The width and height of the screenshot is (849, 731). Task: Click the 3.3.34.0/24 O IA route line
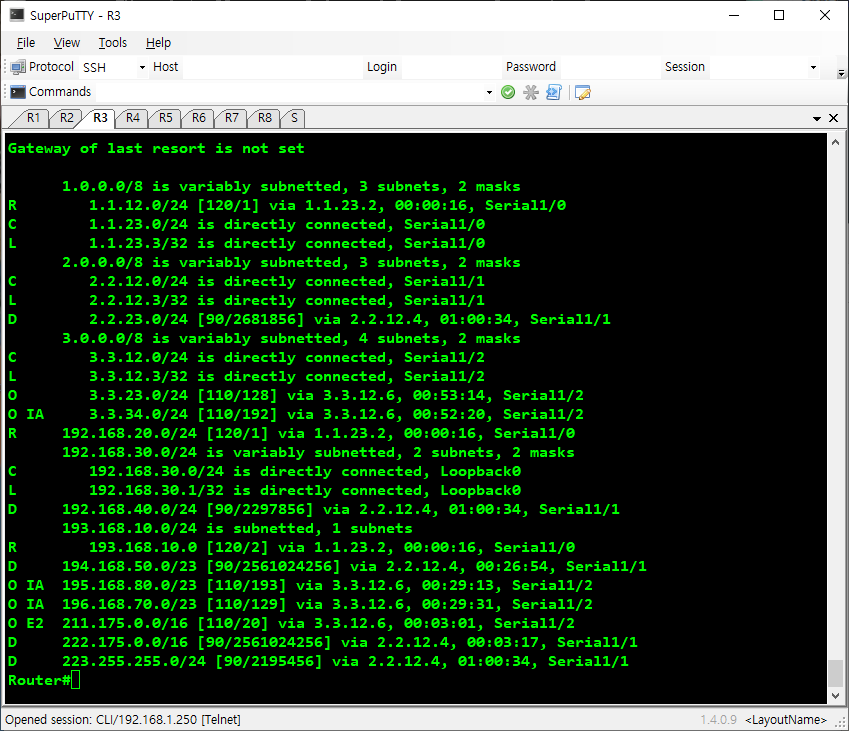tap(296, 414)
